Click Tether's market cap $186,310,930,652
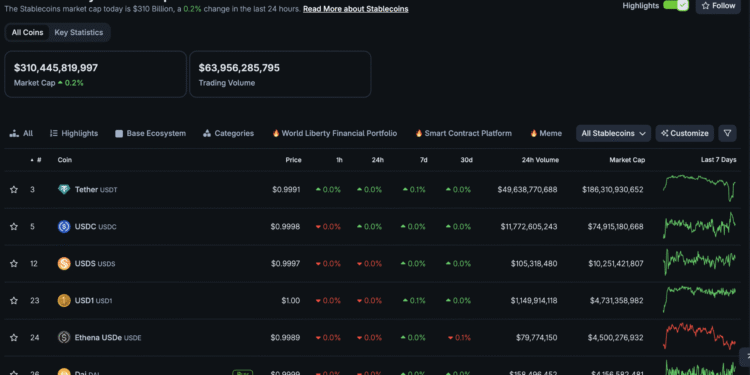This screenshot has width=750, height=375. pos(613,189)
